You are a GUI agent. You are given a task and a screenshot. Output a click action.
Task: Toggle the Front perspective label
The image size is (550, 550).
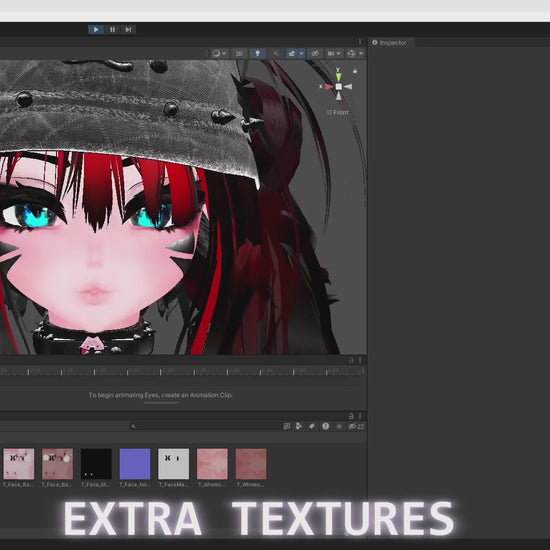pyautogui.click(x=338, y=112)
